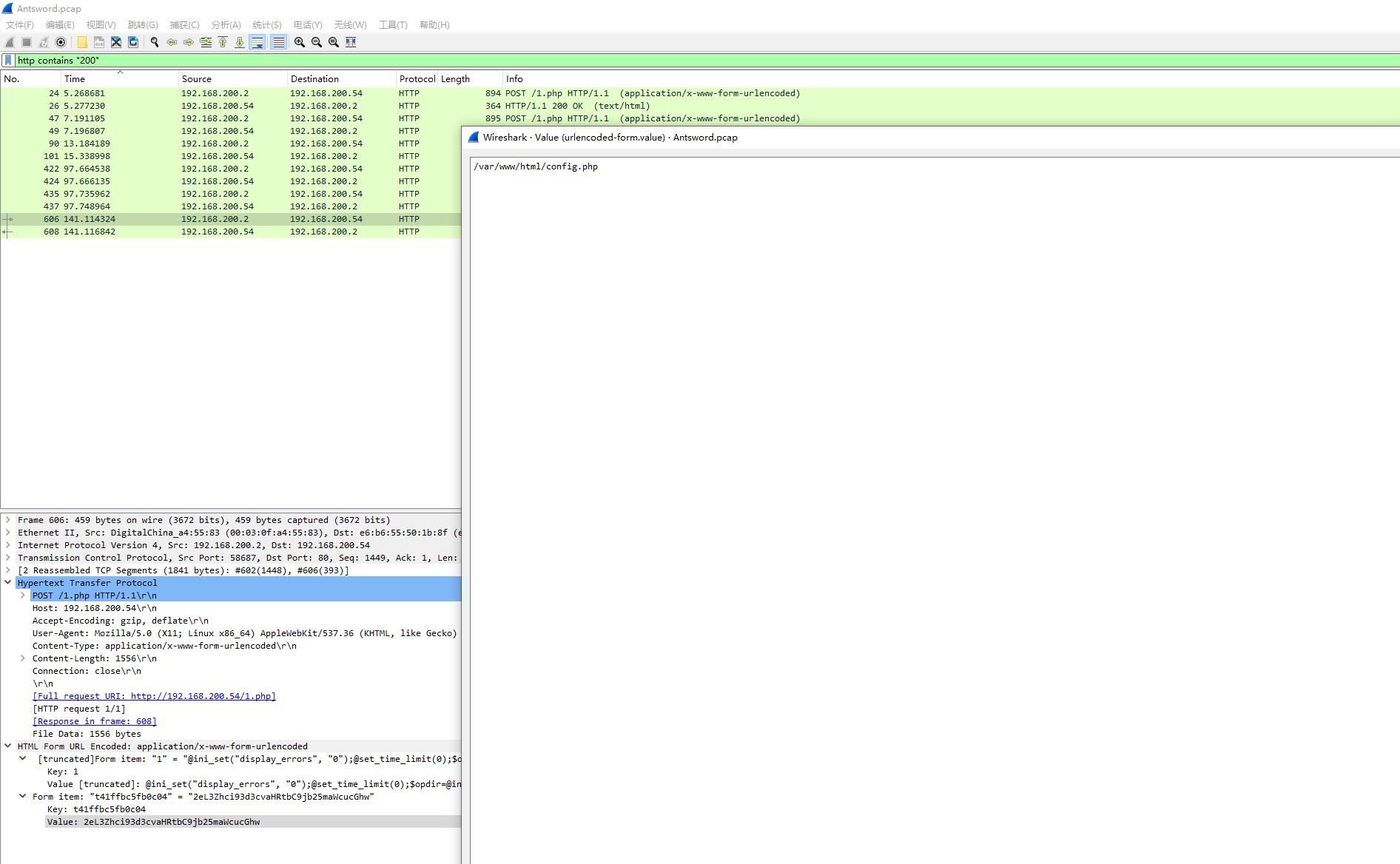The width and height of the screenshot is (1400, 864).
Task: Expand the Content-Length: 1556 node
Action: coord(23,658)
